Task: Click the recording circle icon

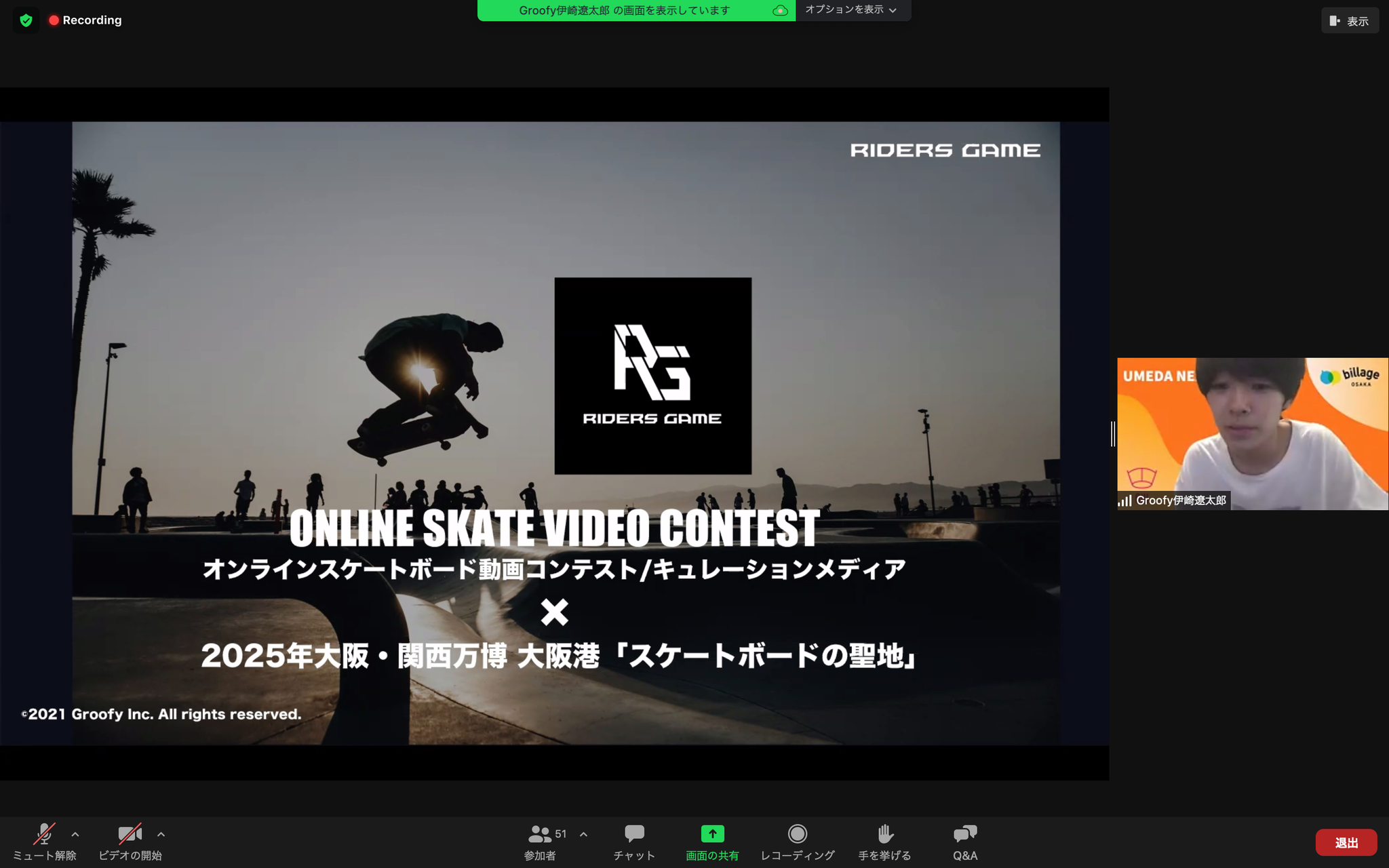Action: 798,834
